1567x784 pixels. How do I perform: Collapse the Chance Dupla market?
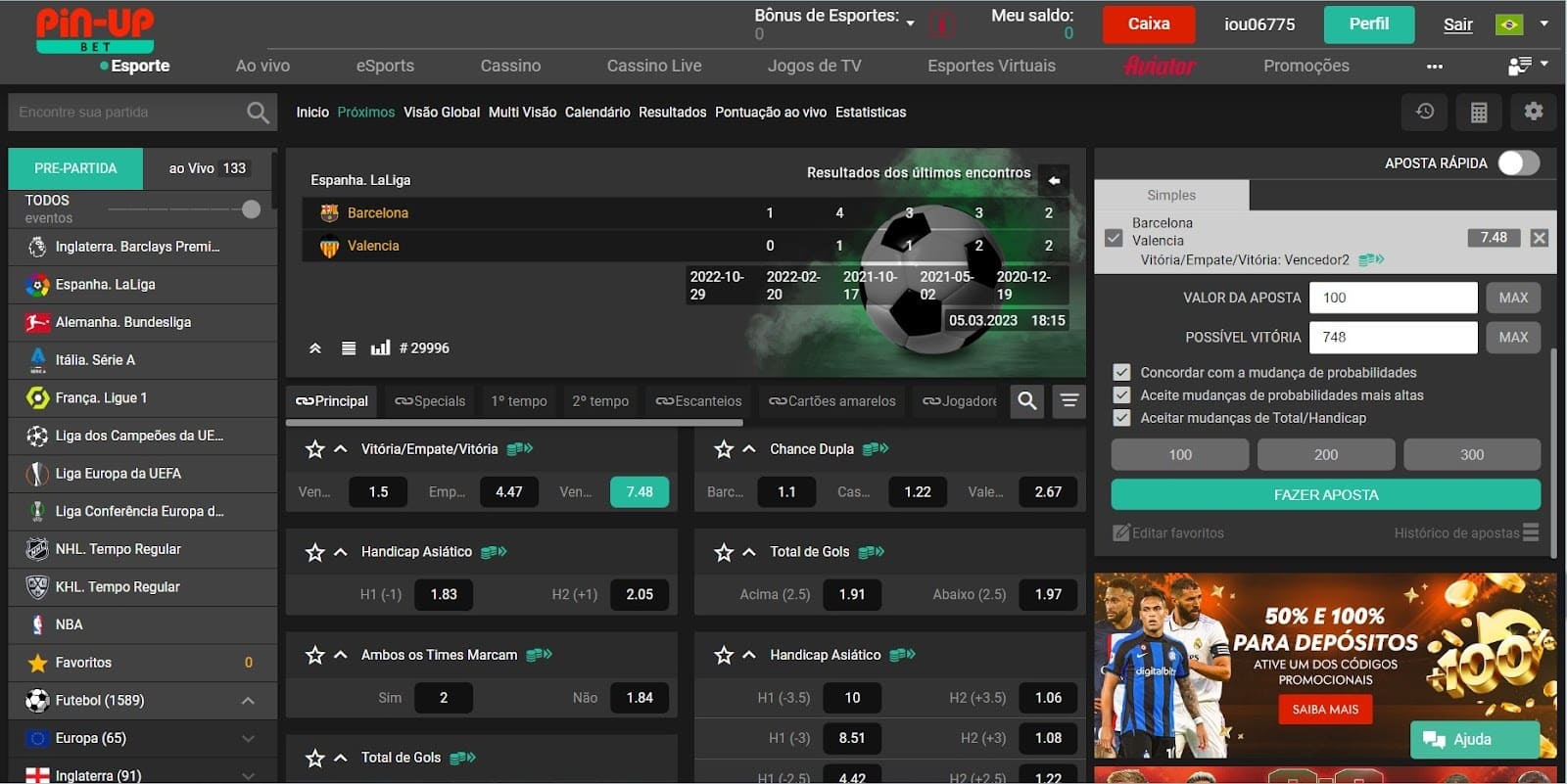(x=749, y=449)
